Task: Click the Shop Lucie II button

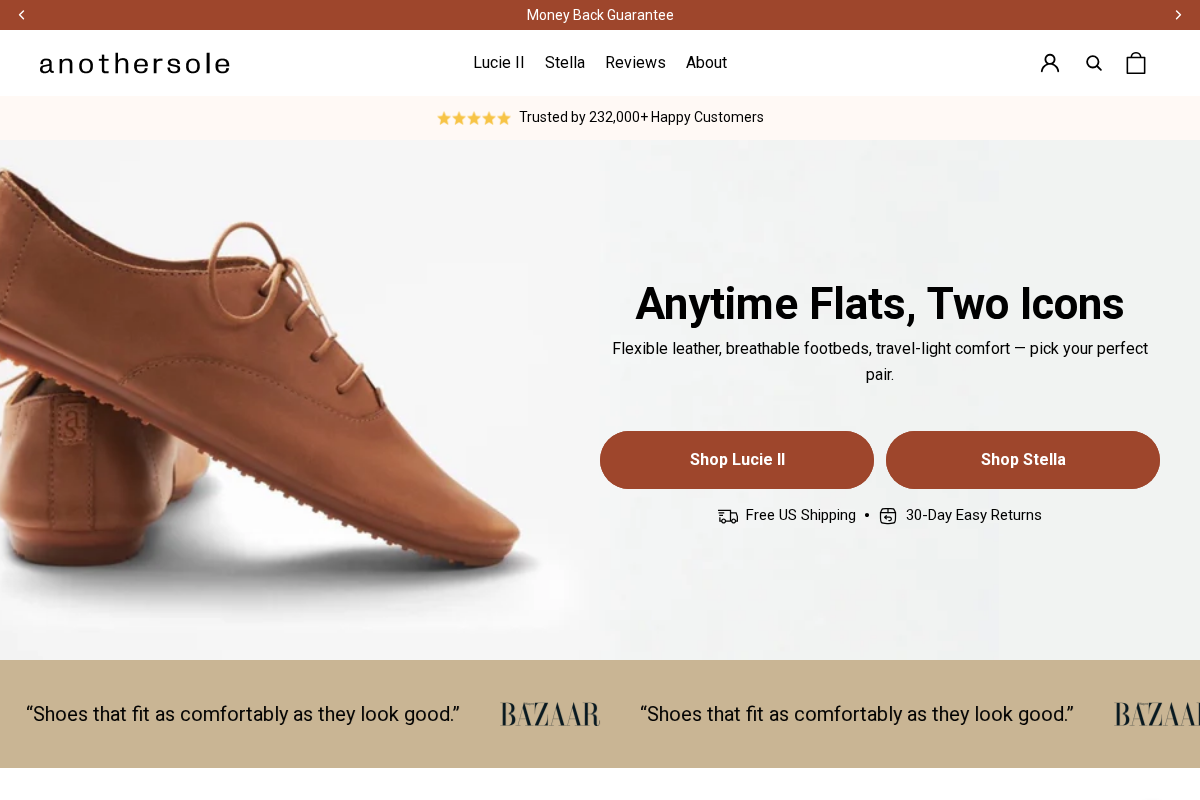Action: (x=736, y=459)
